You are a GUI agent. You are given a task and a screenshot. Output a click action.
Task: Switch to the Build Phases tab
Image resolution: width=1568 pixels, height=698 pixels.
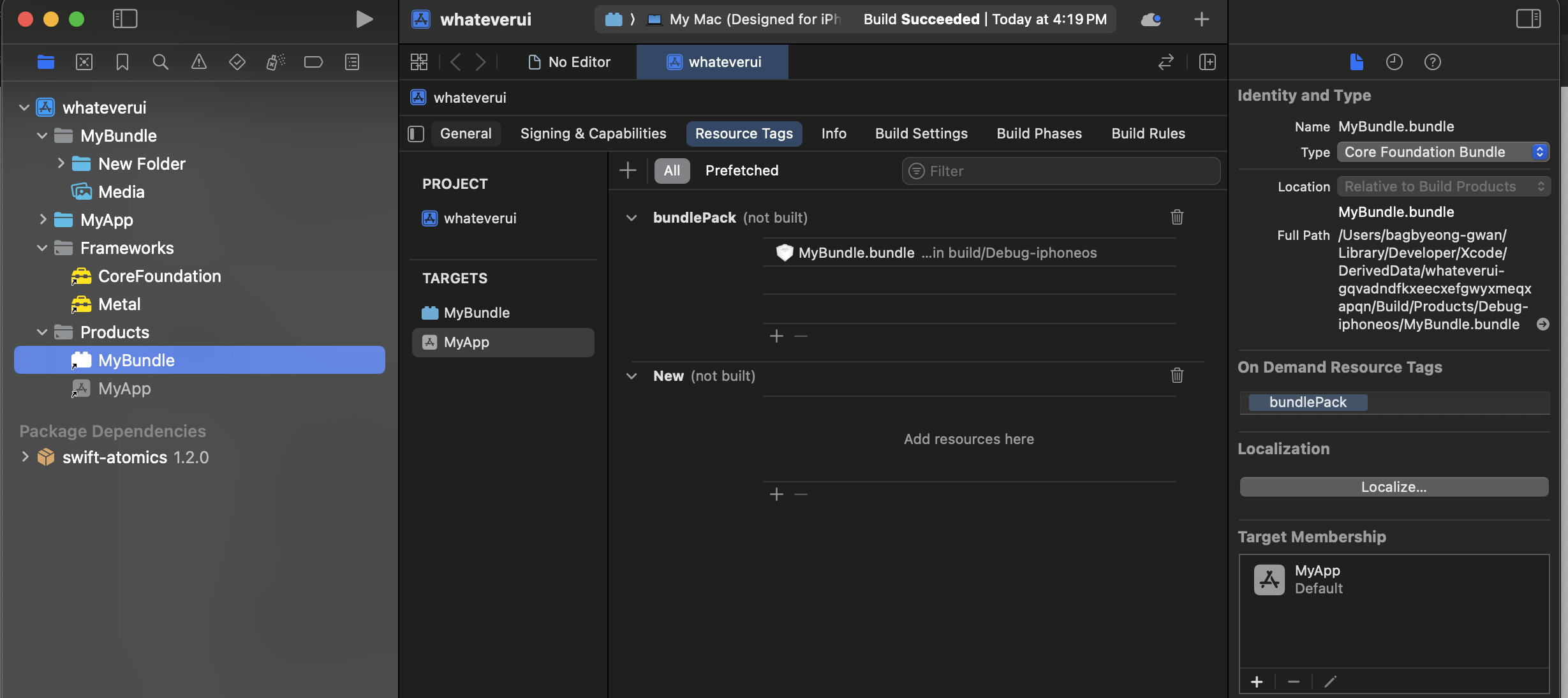(x=1039, y=133)
